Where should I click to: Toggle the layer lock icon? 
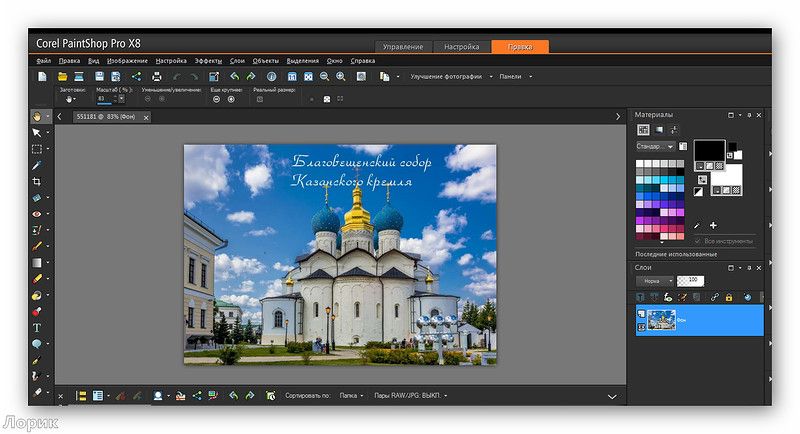(x=731, y=298)
